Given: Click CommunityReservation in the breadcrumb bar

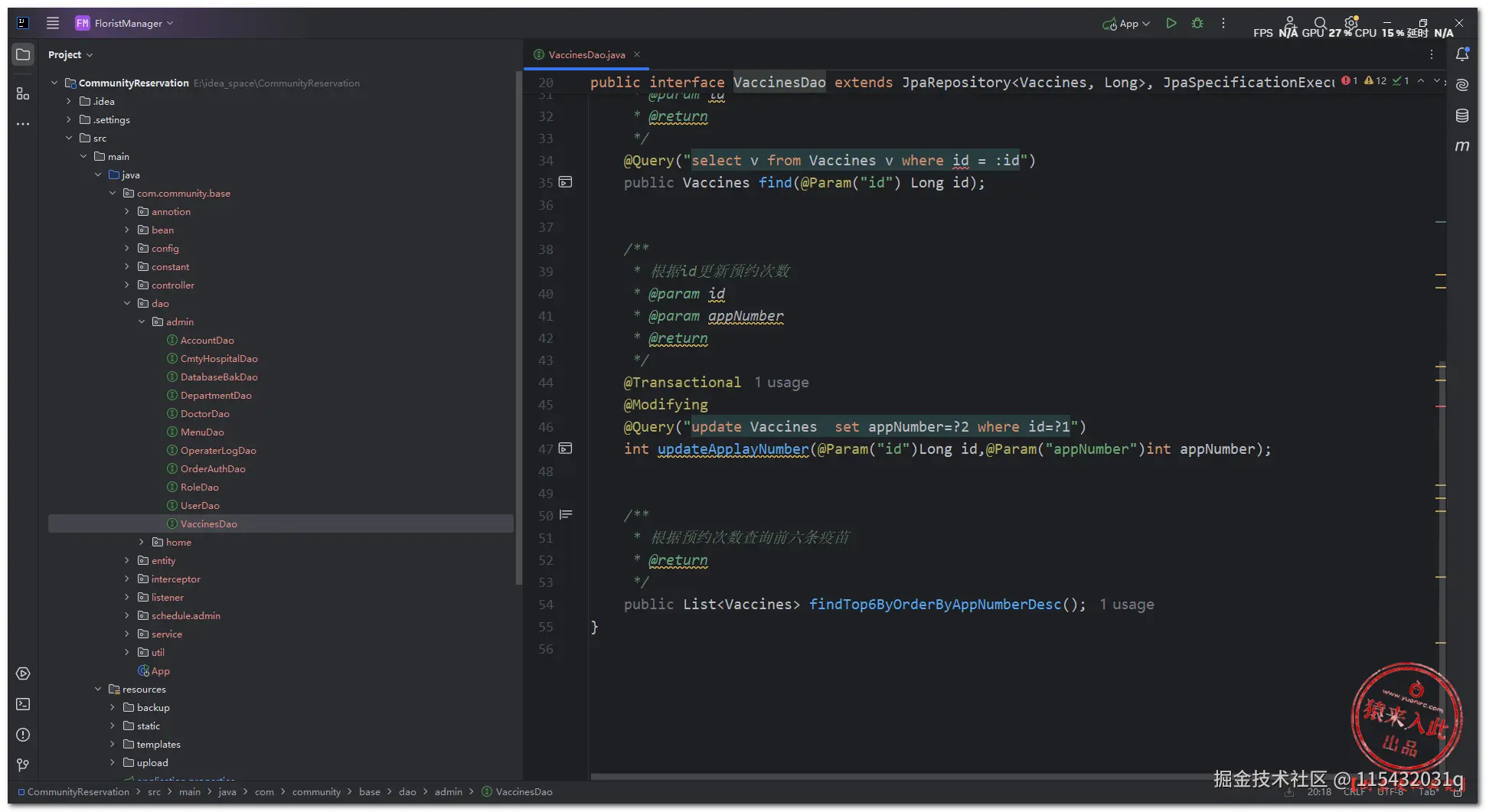Looking at the screenshot, I should (78, 792).
